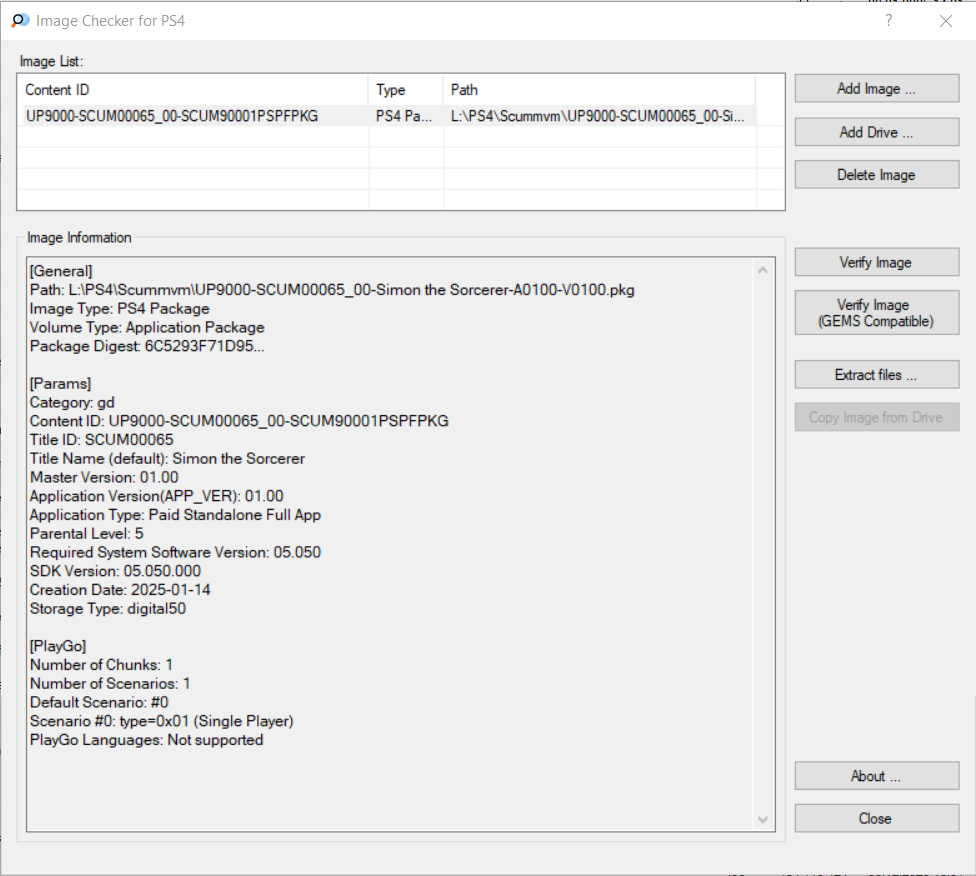Viewport: 976px width, 876px height.
Task: Click the 'Storage Type: digital50' line
Action: tap(108, 608)
